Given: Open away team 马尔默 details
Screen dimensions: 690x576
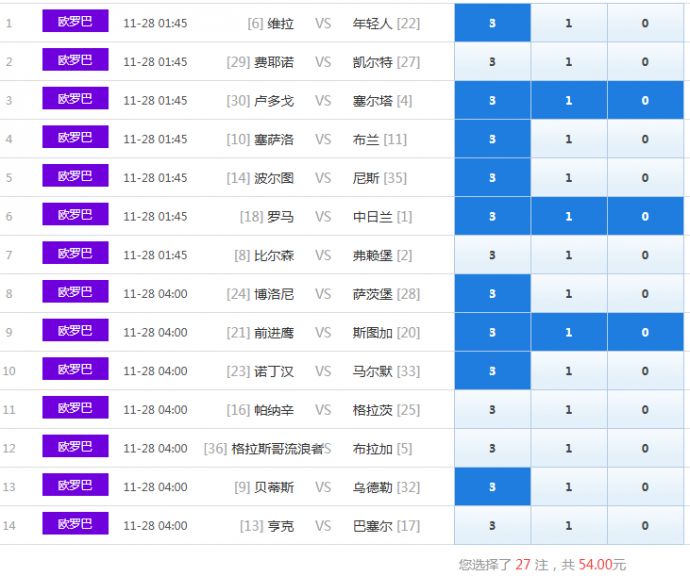Looking at the screenshot, I should (374, 371).
